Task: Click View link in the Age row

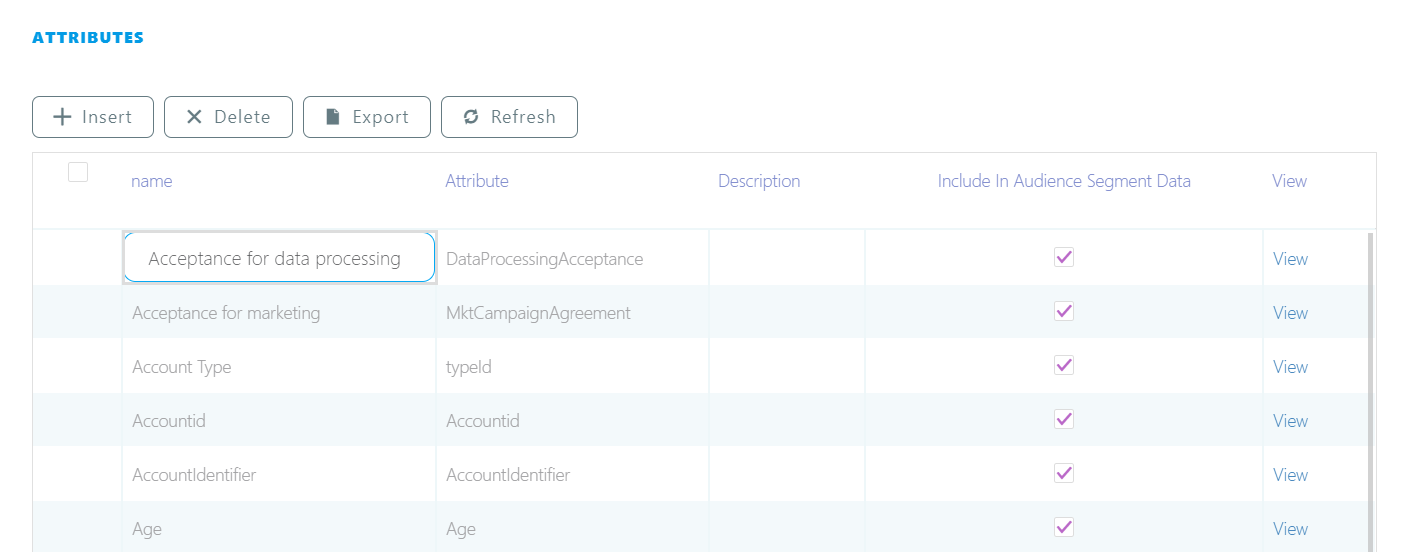Action: 1290,529
